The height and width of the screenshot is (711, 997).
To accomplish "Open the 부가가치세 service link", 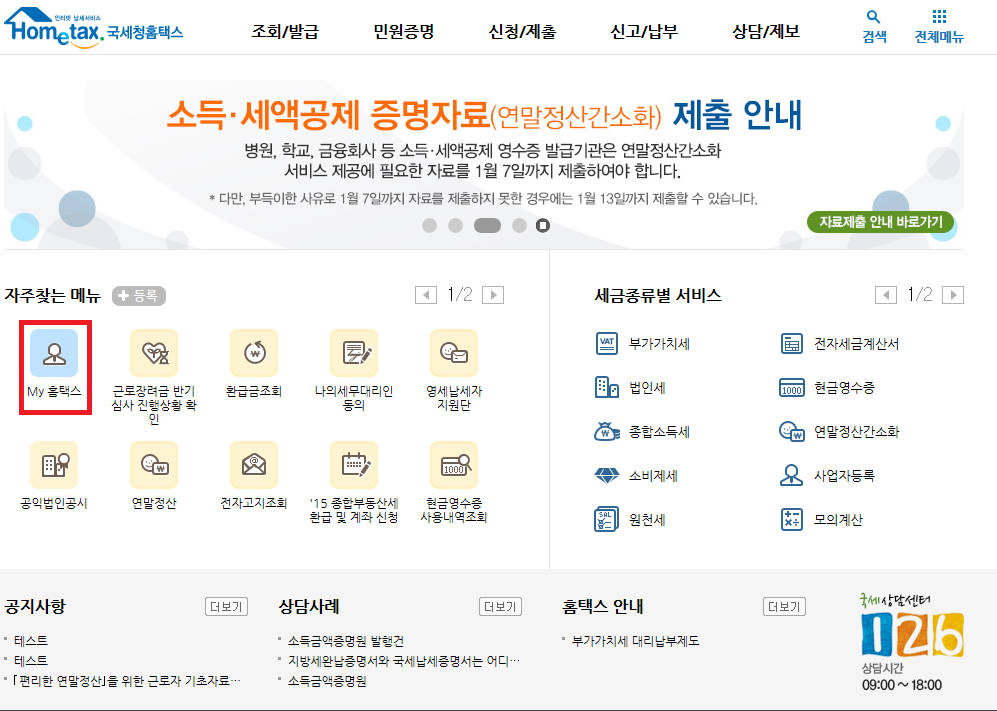I will click(x=659, y=344).
